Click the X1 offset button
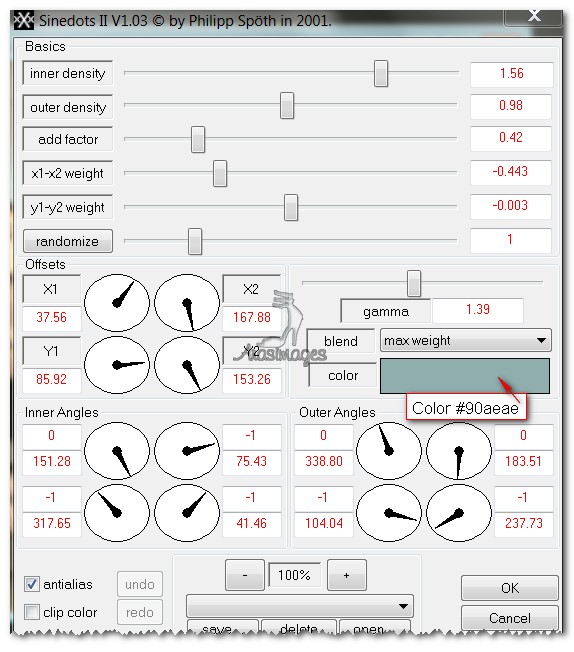The height and width of the screenshot is (652, 574). 52,289
